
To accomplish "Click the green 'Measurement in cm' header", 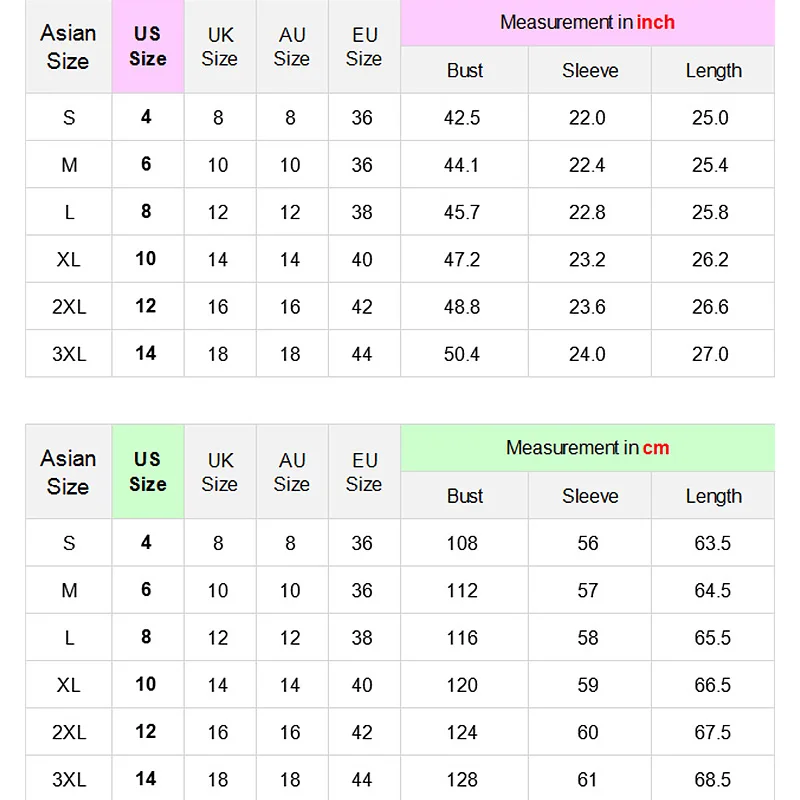I will coord(587,447).
